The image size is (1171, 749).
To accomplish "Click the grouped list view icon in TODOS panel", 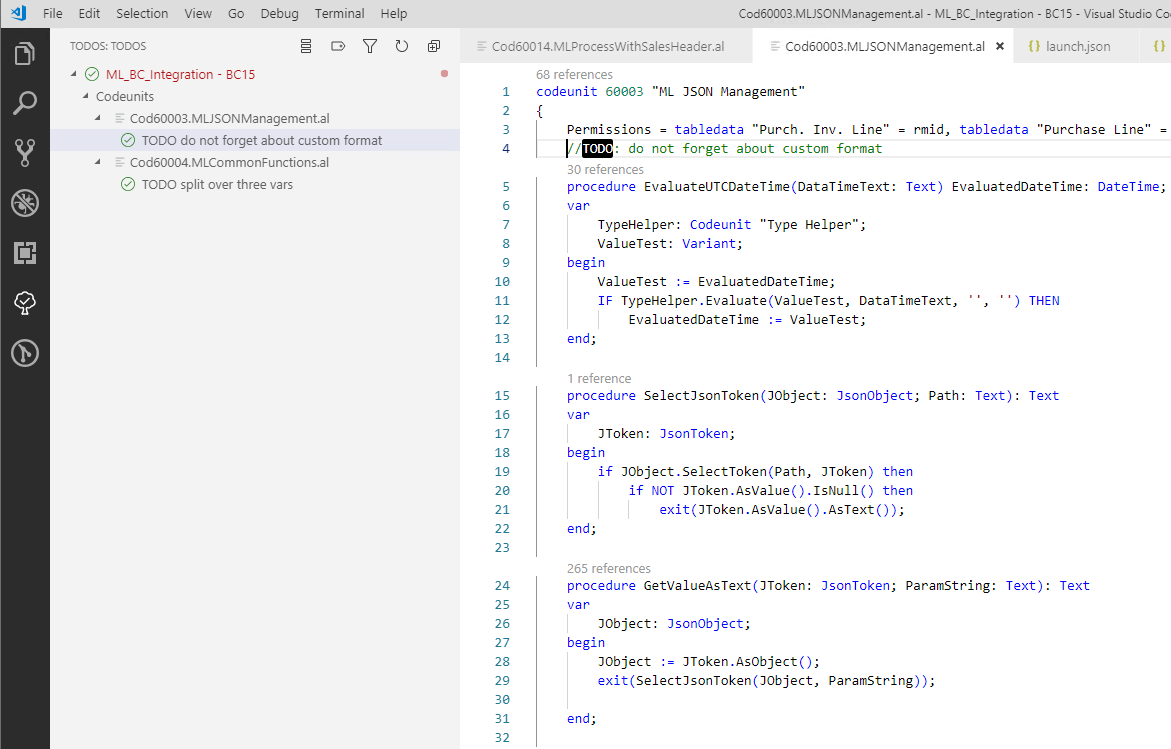I will click(x=304, y=45).
